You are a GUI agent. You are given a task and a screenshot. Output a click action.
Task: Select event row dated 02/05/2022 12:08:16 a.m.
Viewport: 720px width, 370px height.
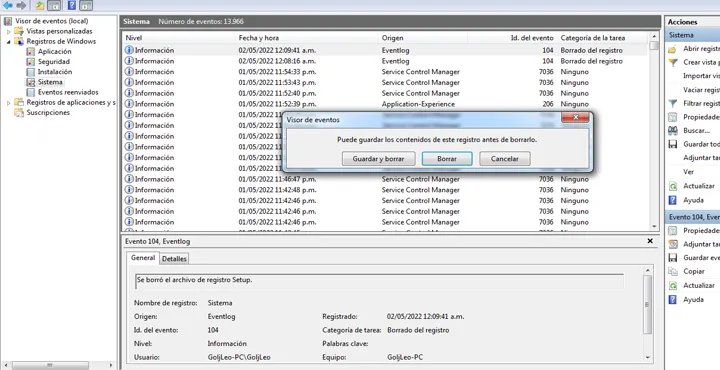pos(385,61)
